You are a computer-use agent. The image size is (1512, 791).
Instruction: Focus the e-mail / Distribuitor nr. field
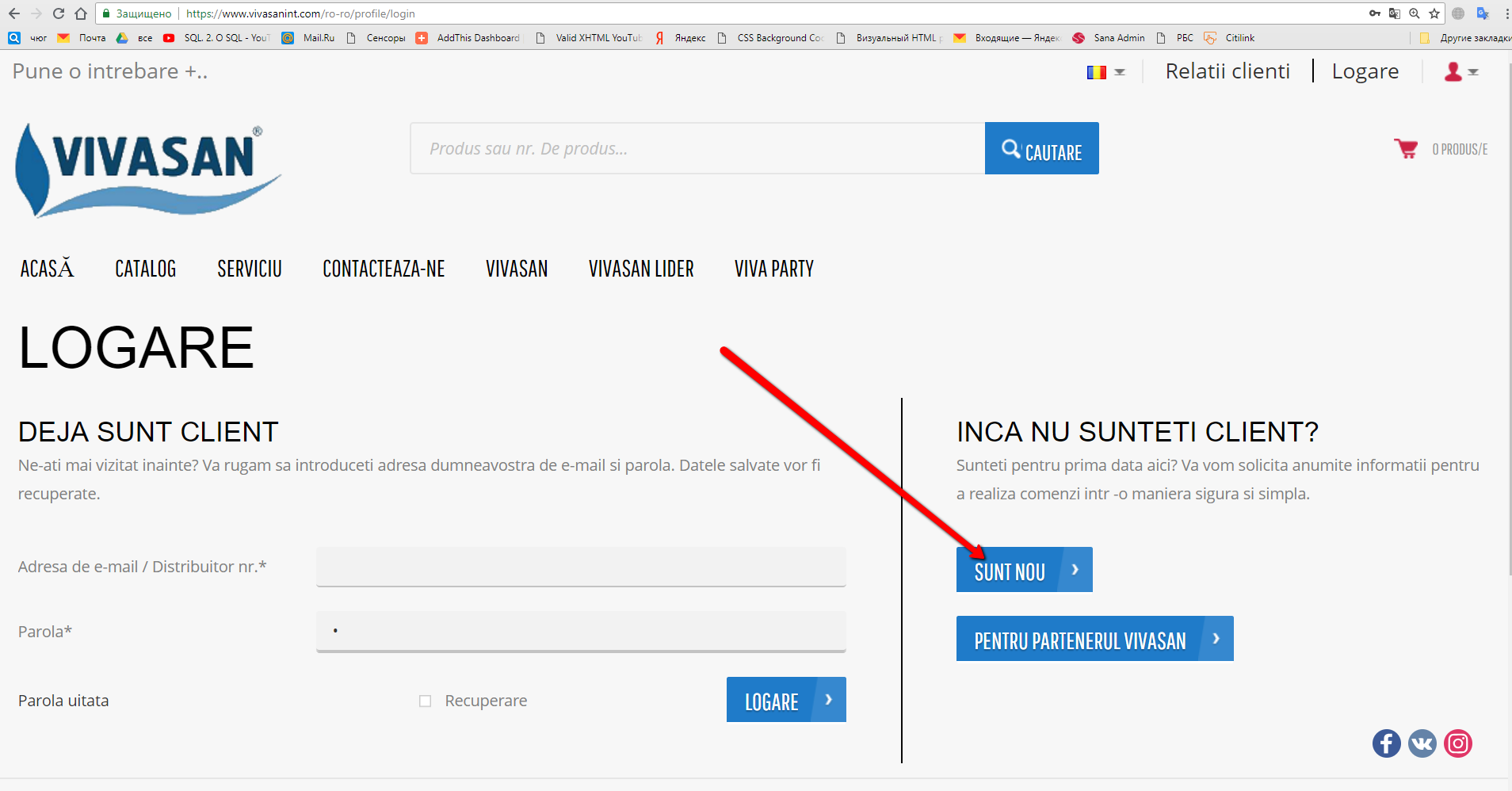pyautogui.click(x=581, y=567)
